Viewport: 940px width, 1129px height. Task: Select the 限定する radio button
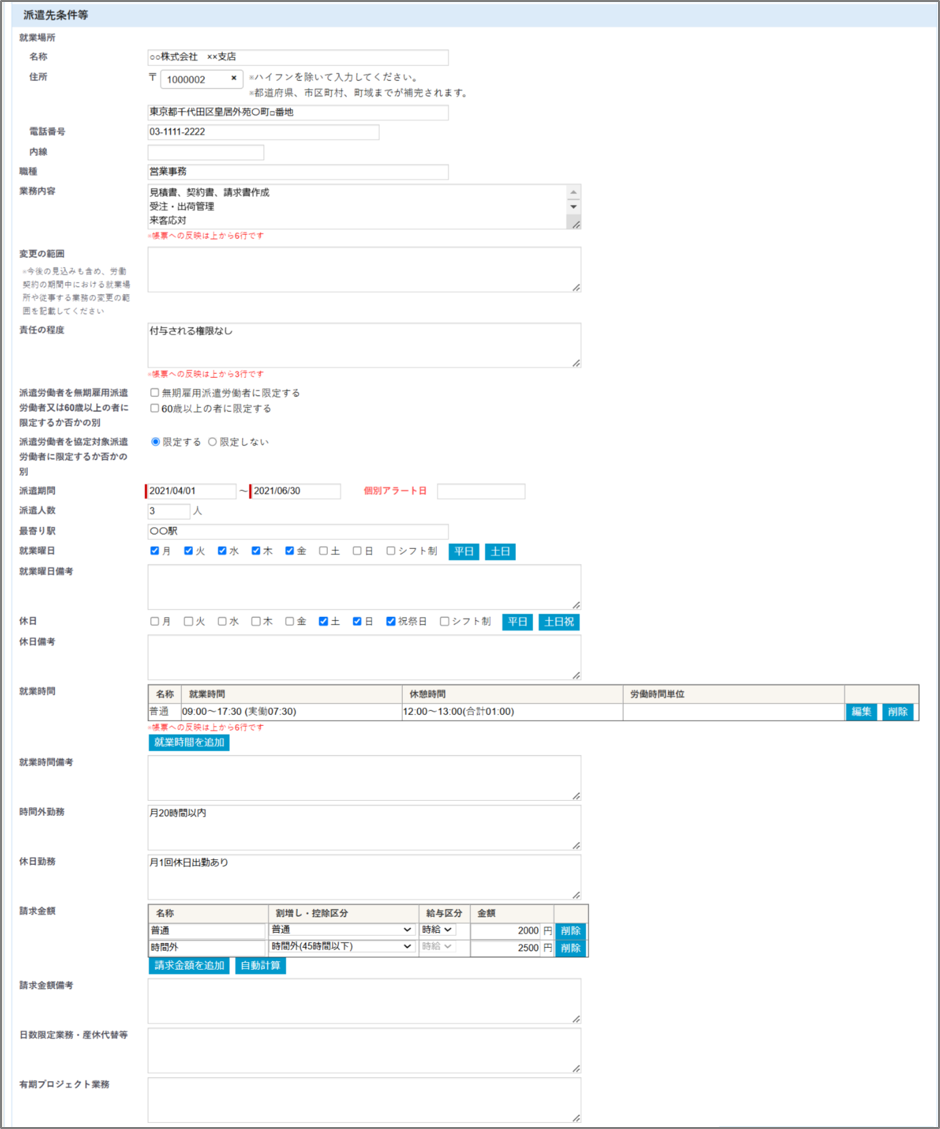(155, 442)
